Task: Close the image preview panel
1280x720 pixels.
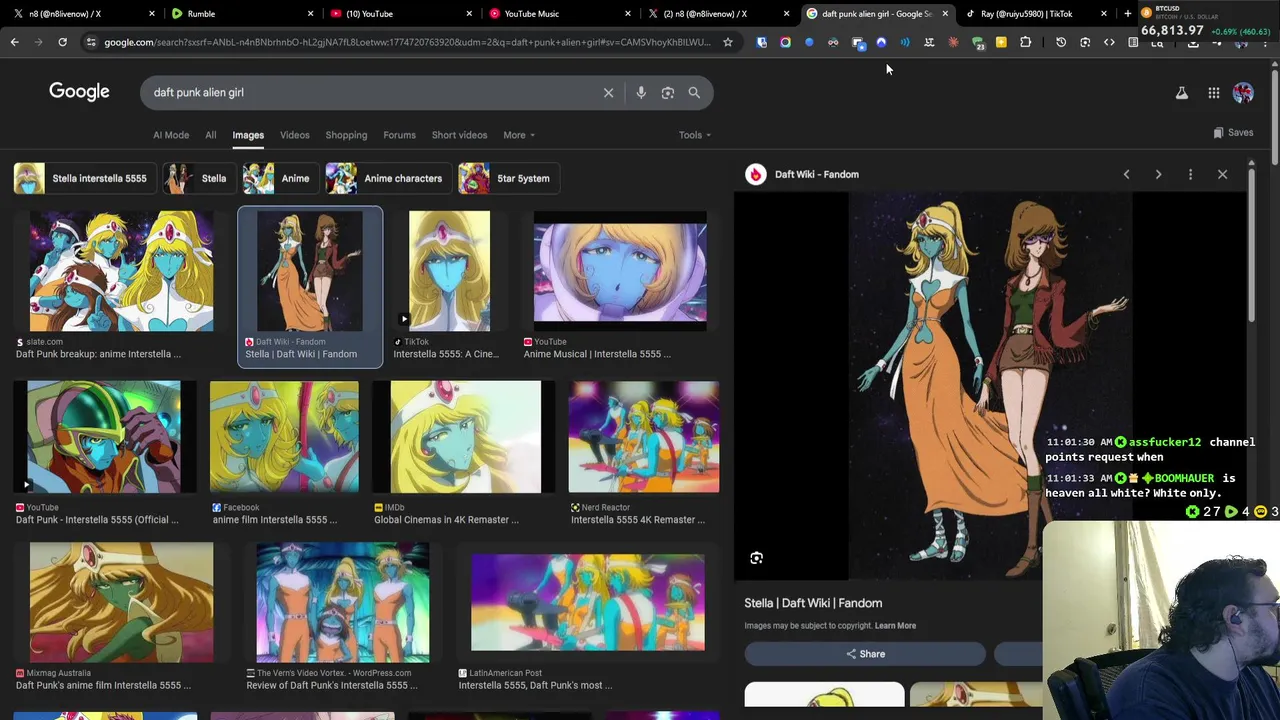Action: point(1222,174)
